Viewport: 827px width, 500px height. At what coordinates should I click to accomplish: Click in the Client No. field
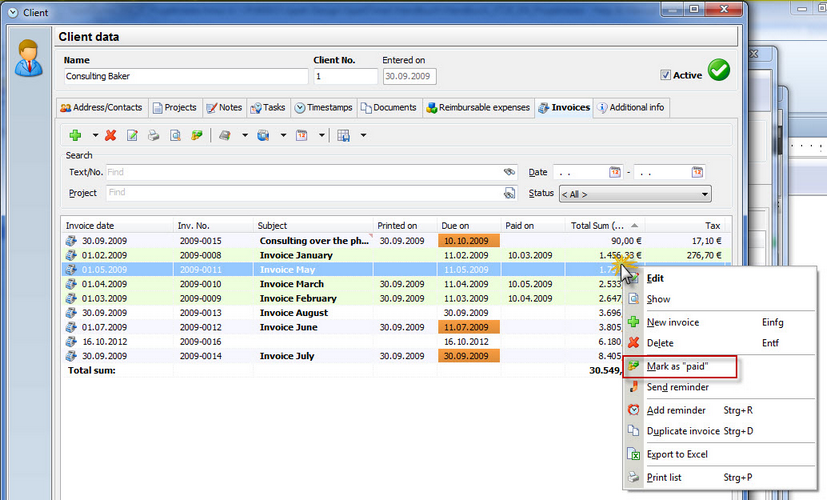point(346,76)
